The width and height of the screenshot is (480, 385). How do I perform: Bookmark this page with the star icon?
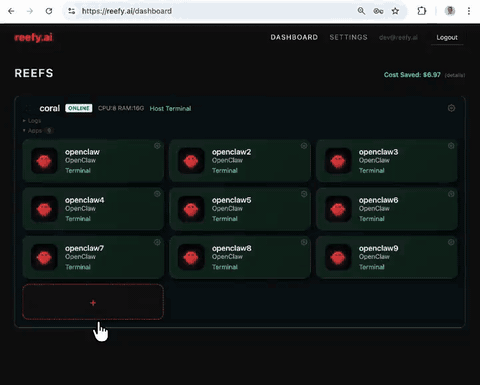click(x=395, y=11)
